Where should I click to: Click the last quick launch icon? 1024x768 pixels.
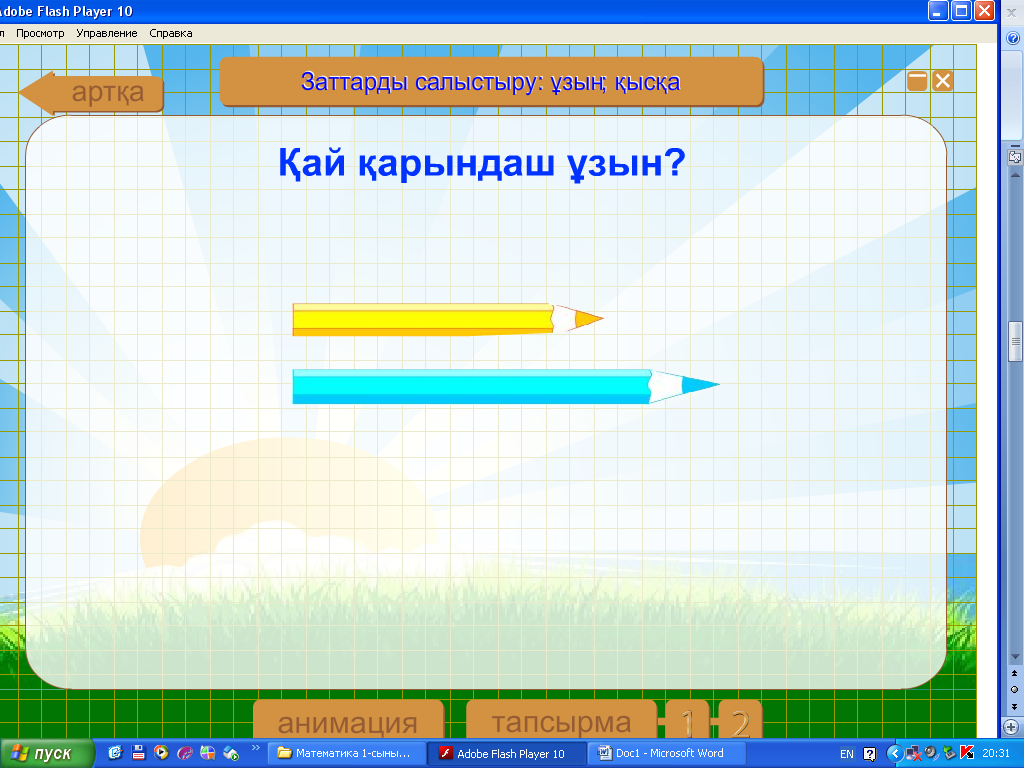[x=231, y=753]
